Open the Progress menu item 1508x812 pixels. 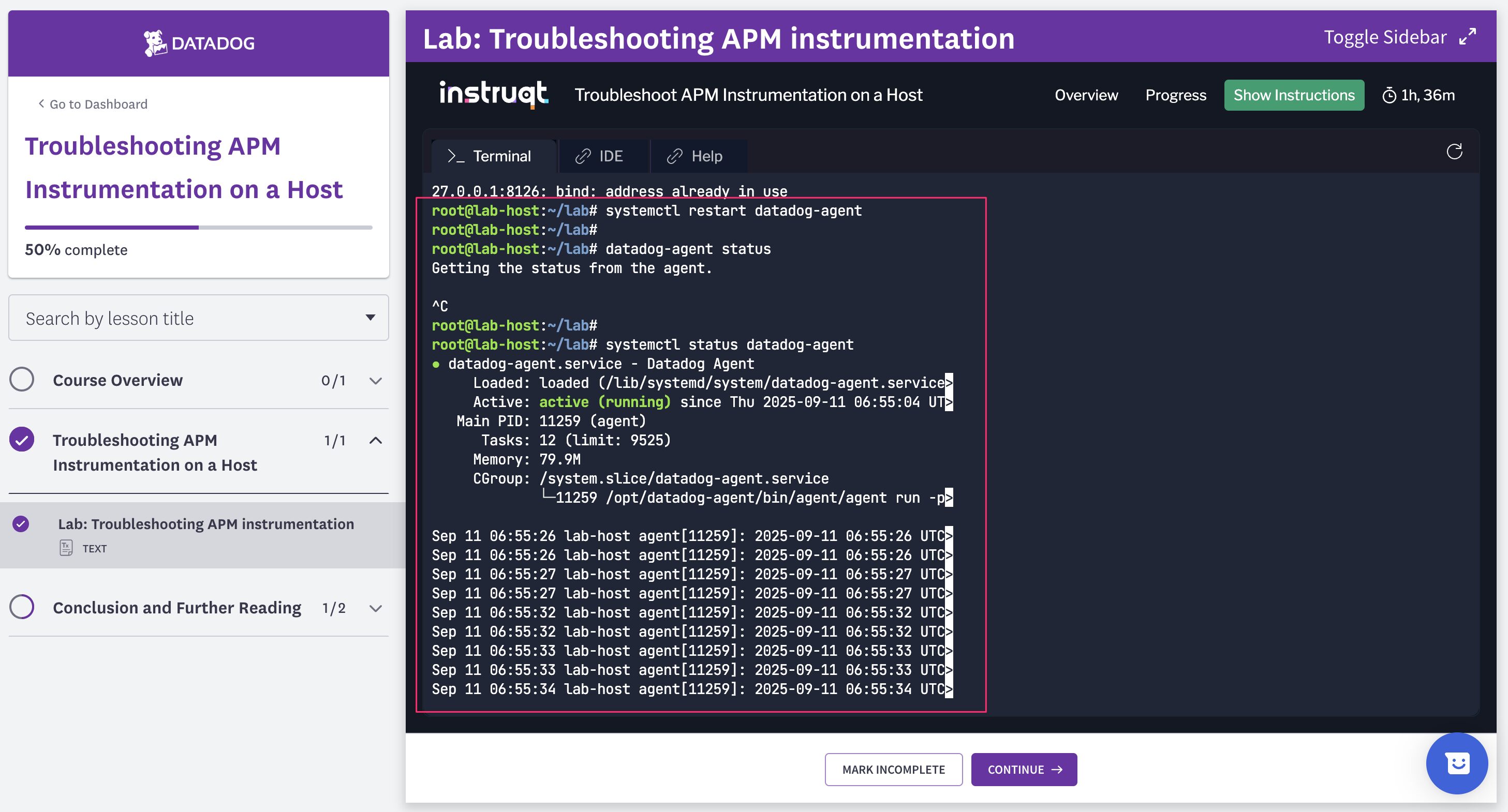coord(1175,95)
